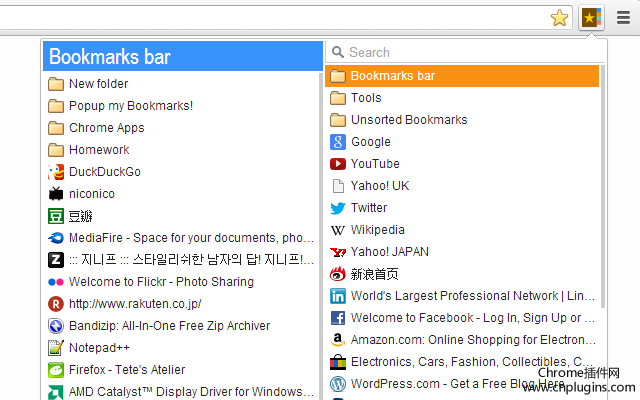Screen dimensions: 640x400
Task: Click the Yahoo! JAPAN icon
Action: coord(338,252)
